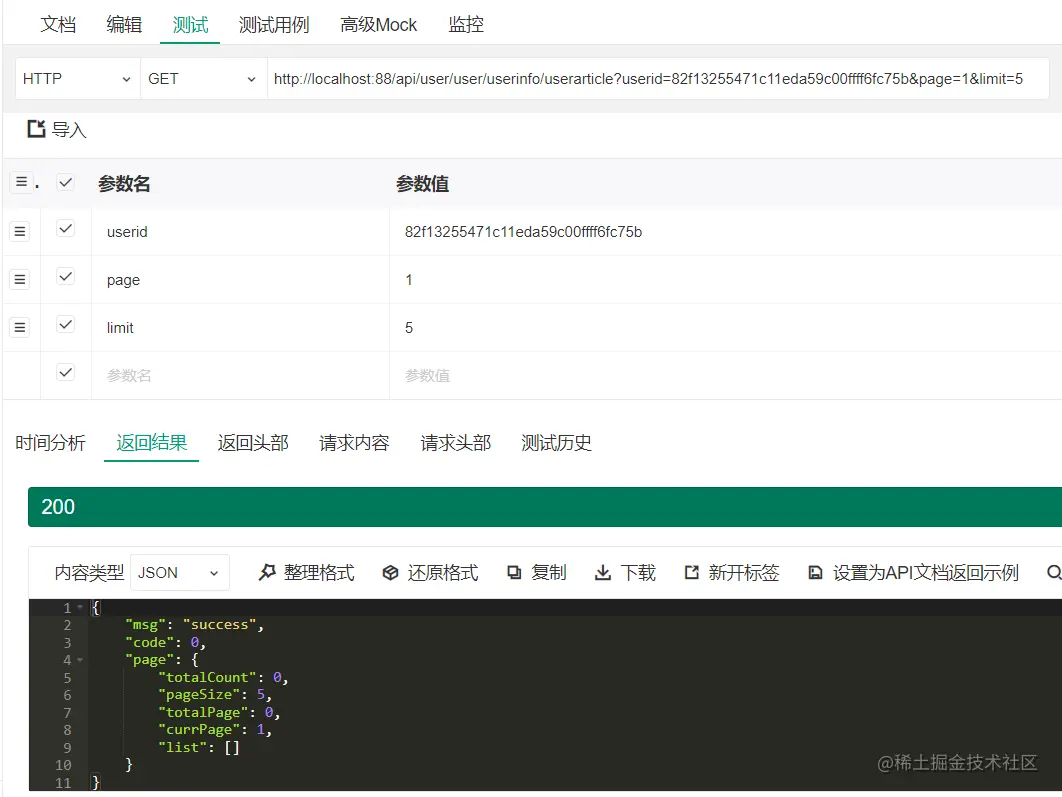
Task: Click the 导入 button label
Action: coord(69,130)
